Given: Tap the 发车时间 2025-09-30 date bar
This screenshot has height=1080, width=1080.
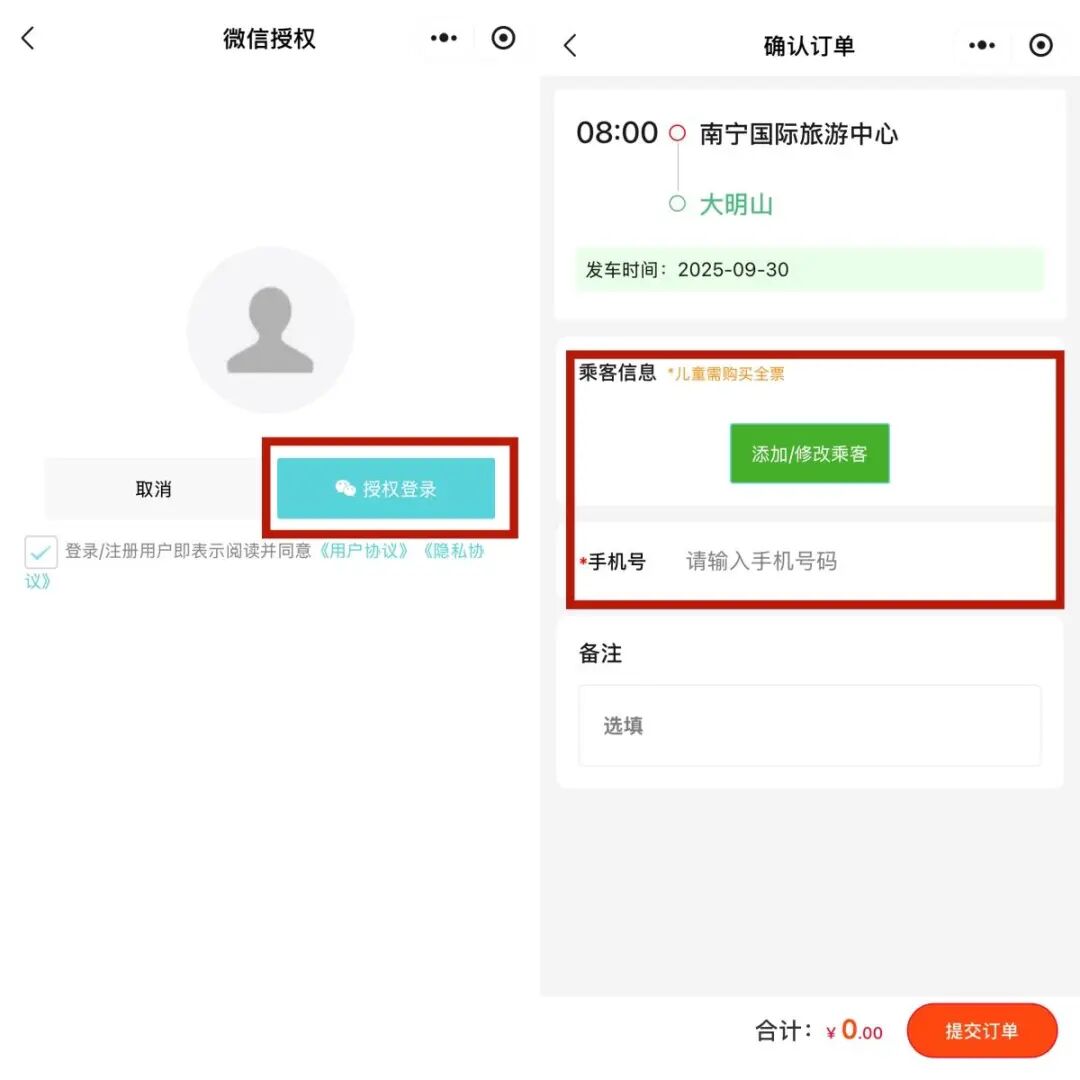Looking at the screenshot, I should coord(809,269).
